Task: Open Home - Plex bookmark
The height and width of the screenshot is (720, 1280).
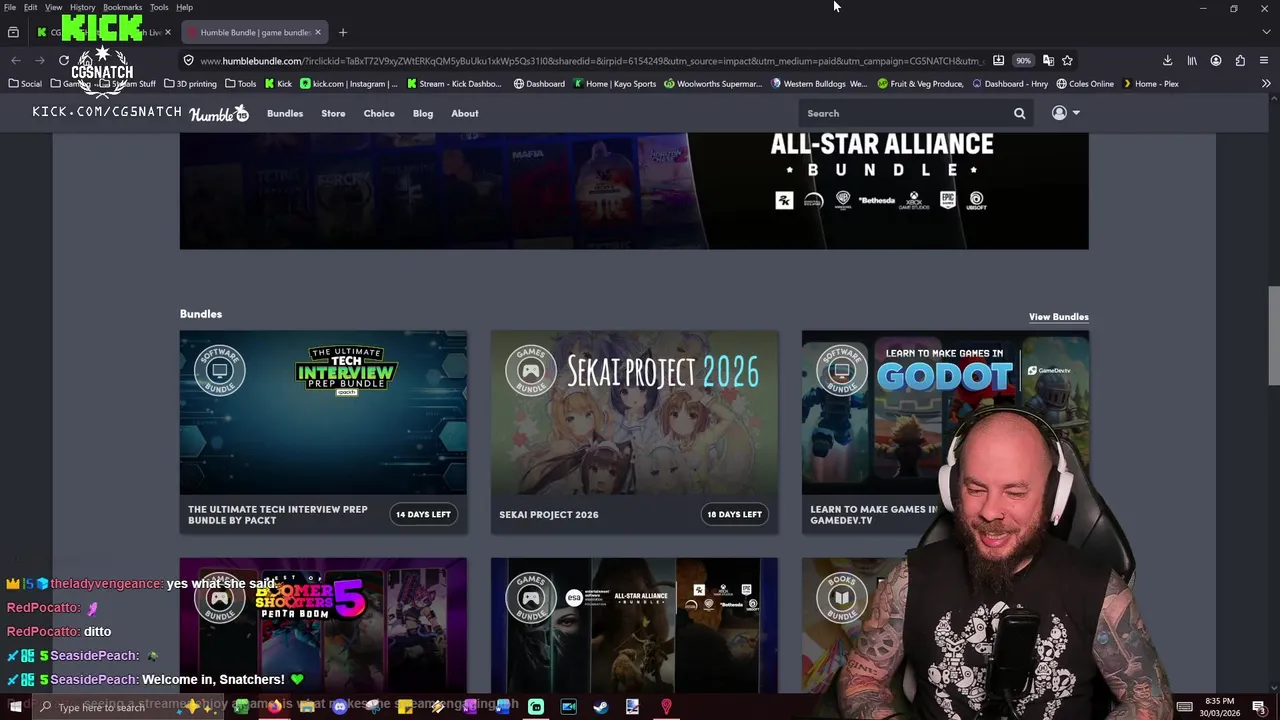Action: [x=1150, y=84]
